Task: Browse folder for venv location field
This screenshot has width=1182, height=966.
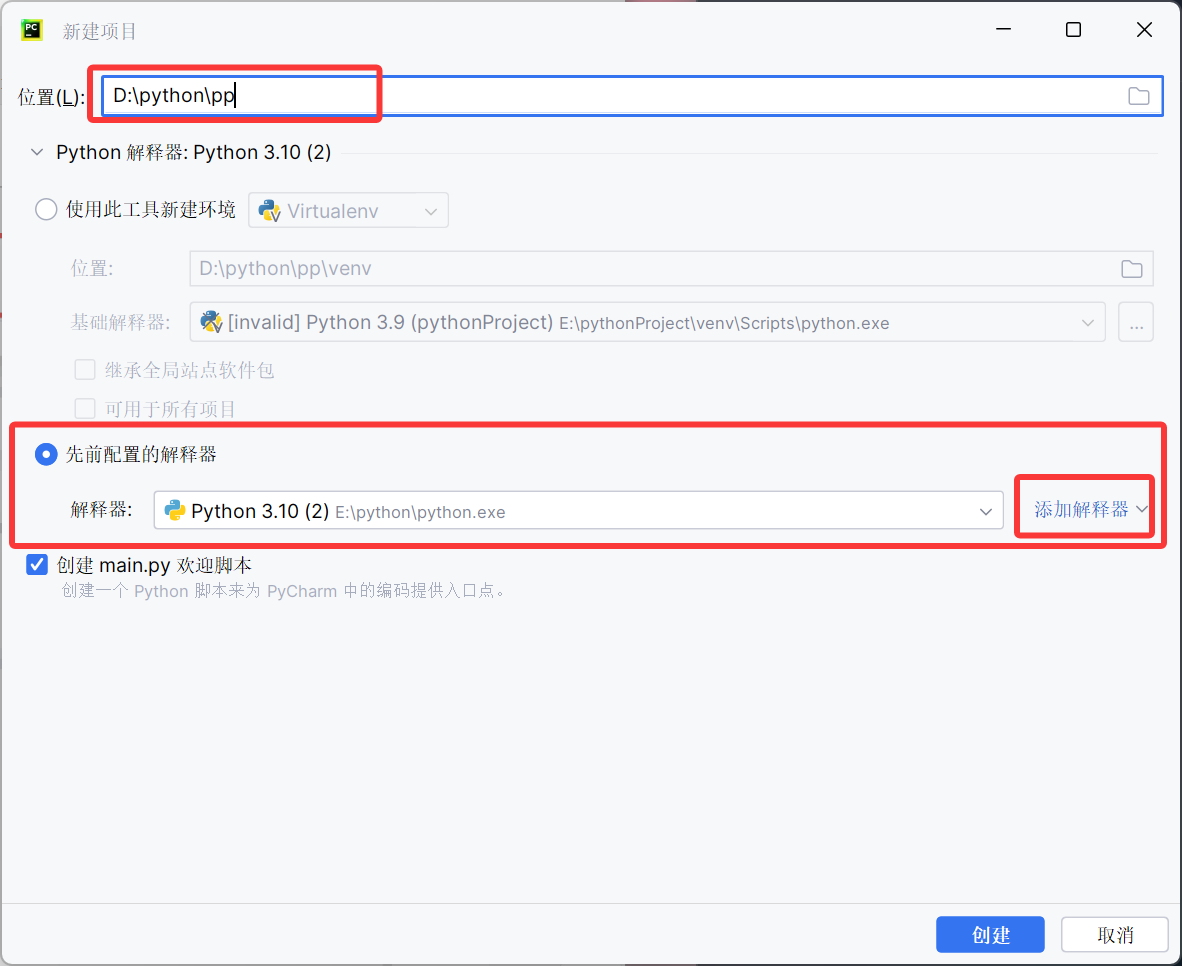Action: point(1131,268)
